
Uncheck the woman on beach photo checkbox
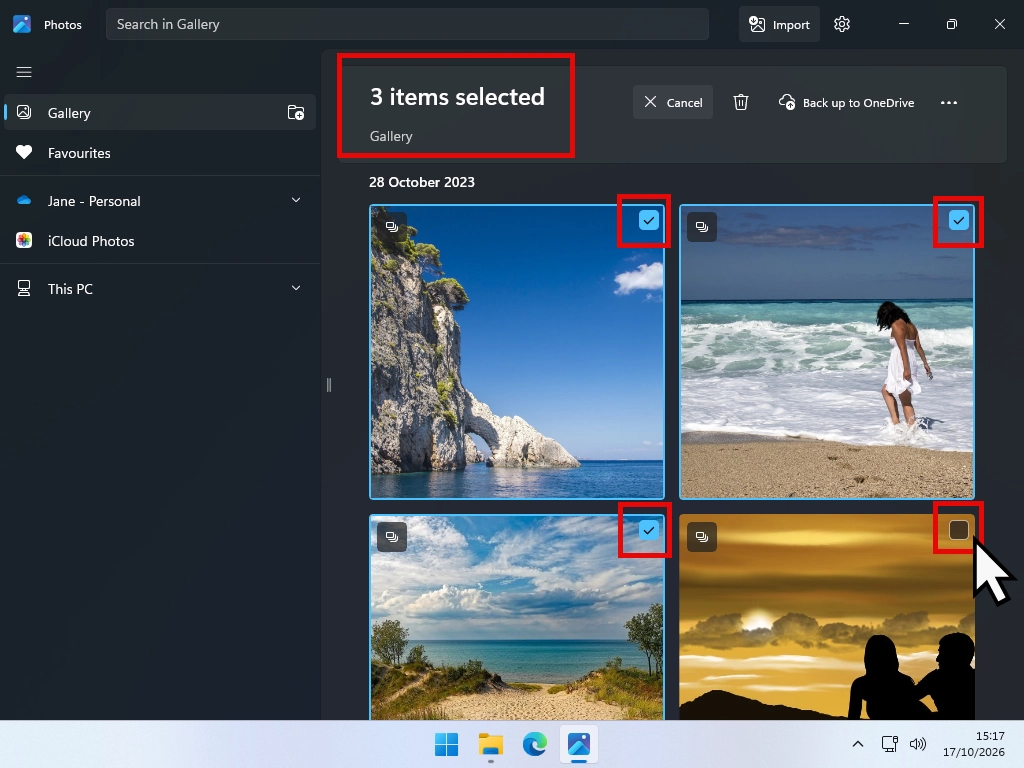pyautogui.click(x=959, y=220)
